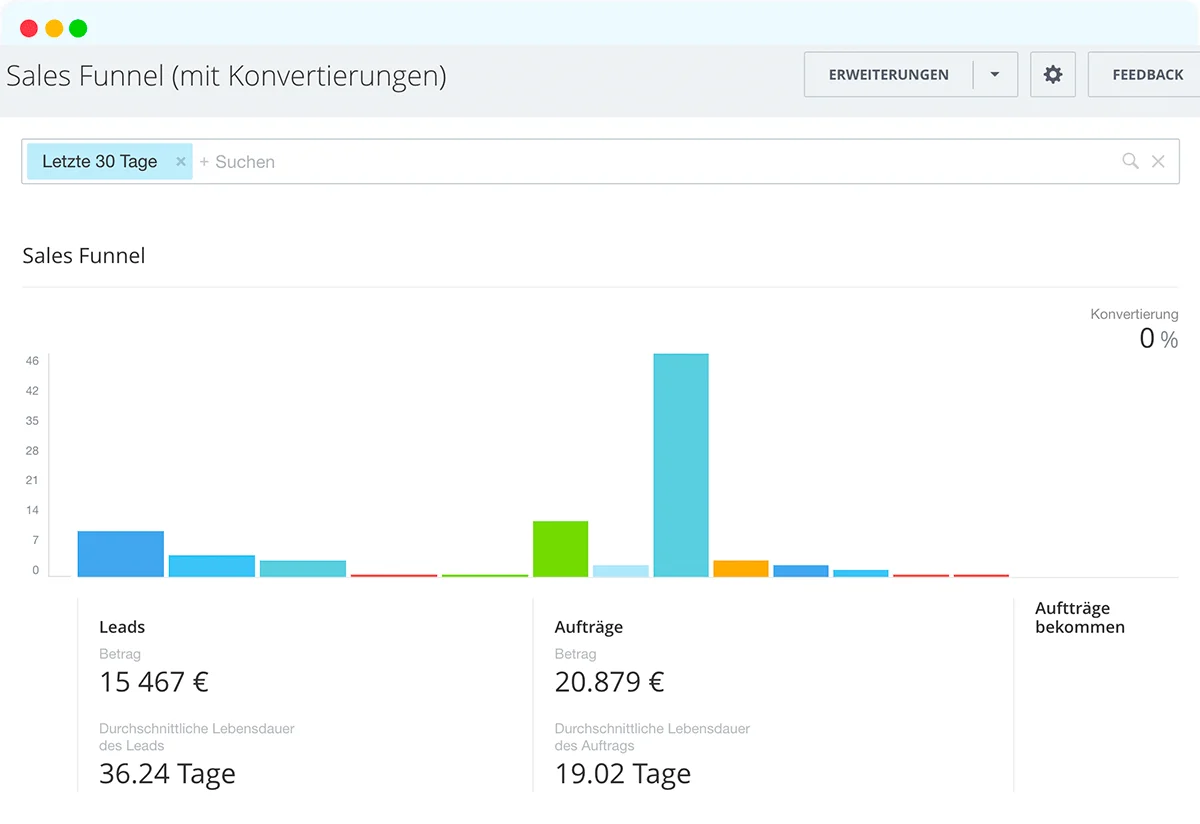Remove the Letzte 30 Tage filter chip

click(181, 161)
